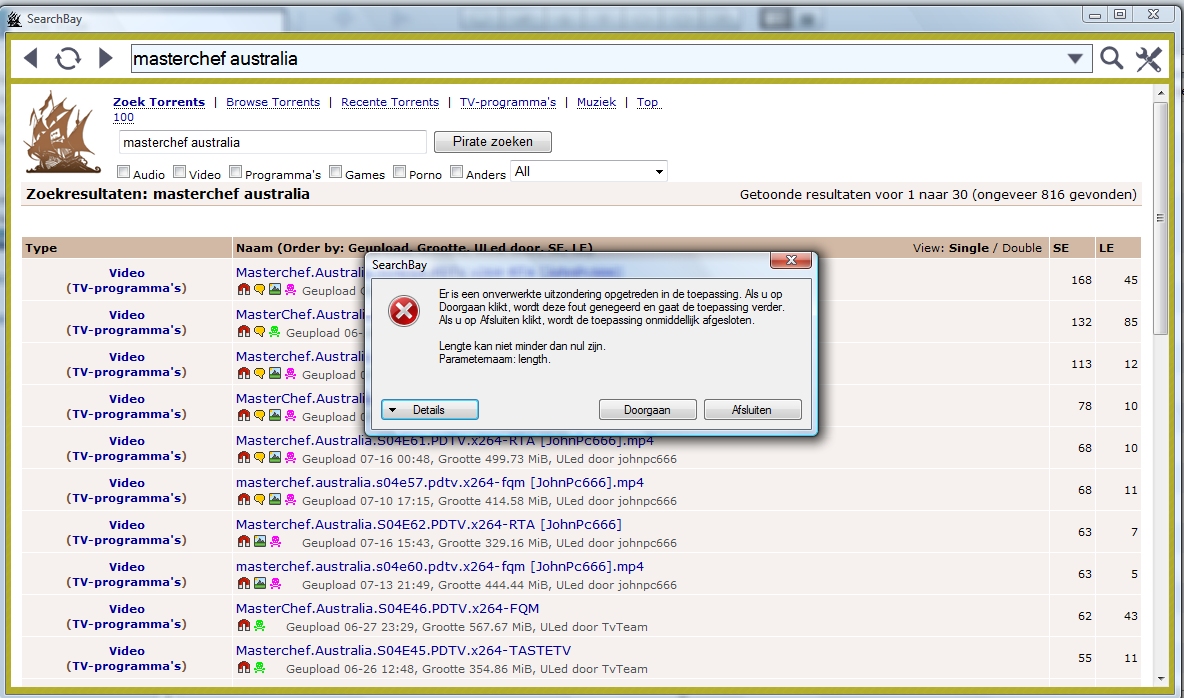Click magnet icon for Masterchef.Australia.S04E45 TASTETV
This screenshot has height=698, width=1184.
click(243, 667)
